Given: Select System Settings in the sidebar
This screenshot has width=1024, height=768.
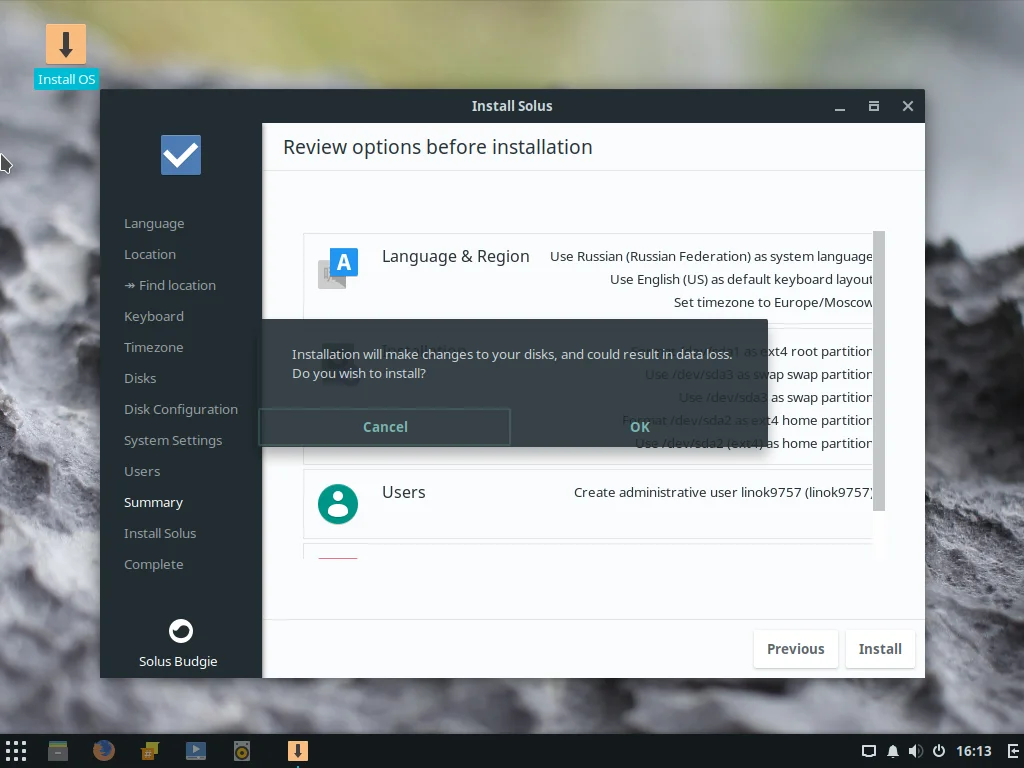Looking at the screenshot, I should coord(173,440).
